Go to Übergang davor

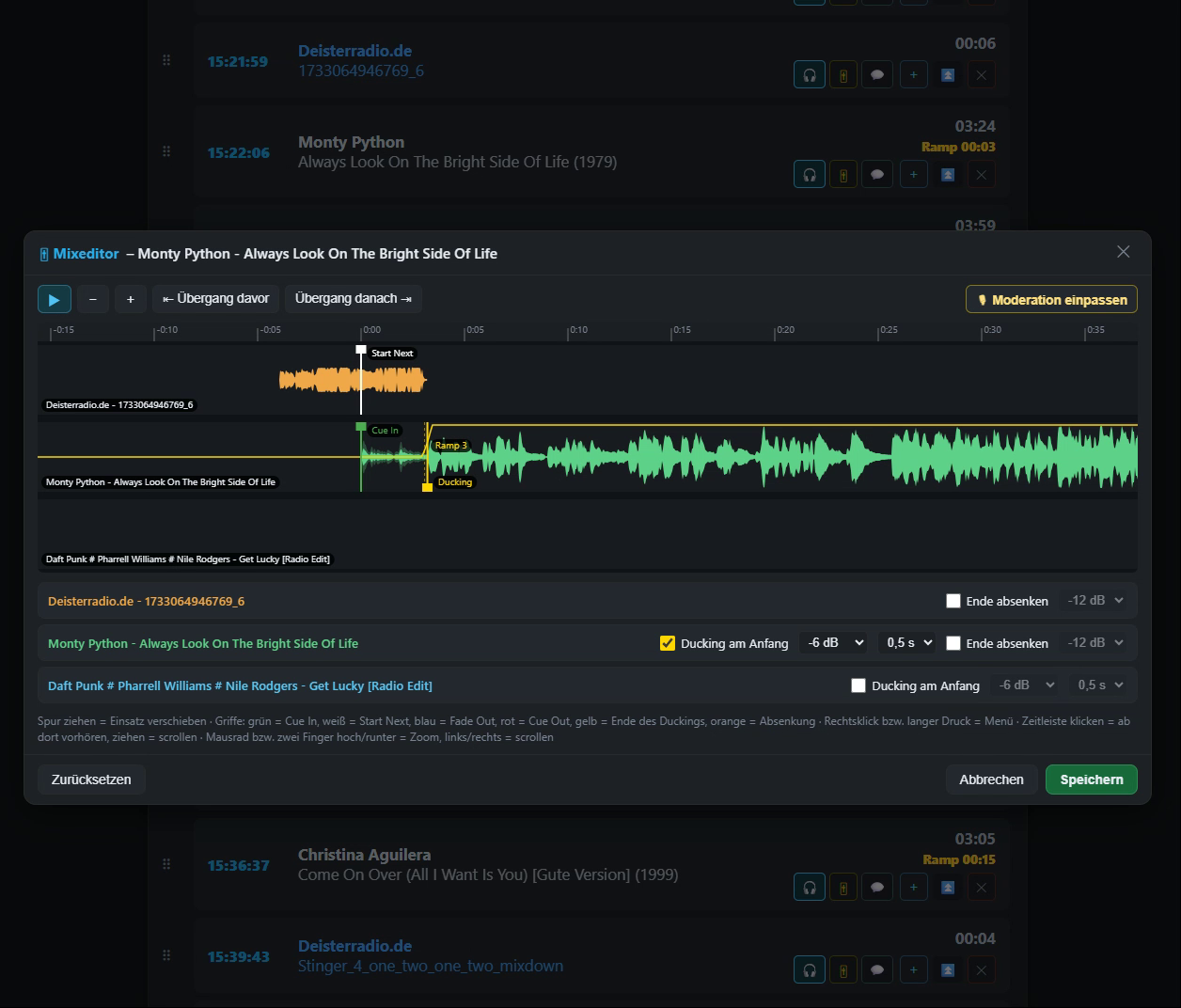point(215,299)
